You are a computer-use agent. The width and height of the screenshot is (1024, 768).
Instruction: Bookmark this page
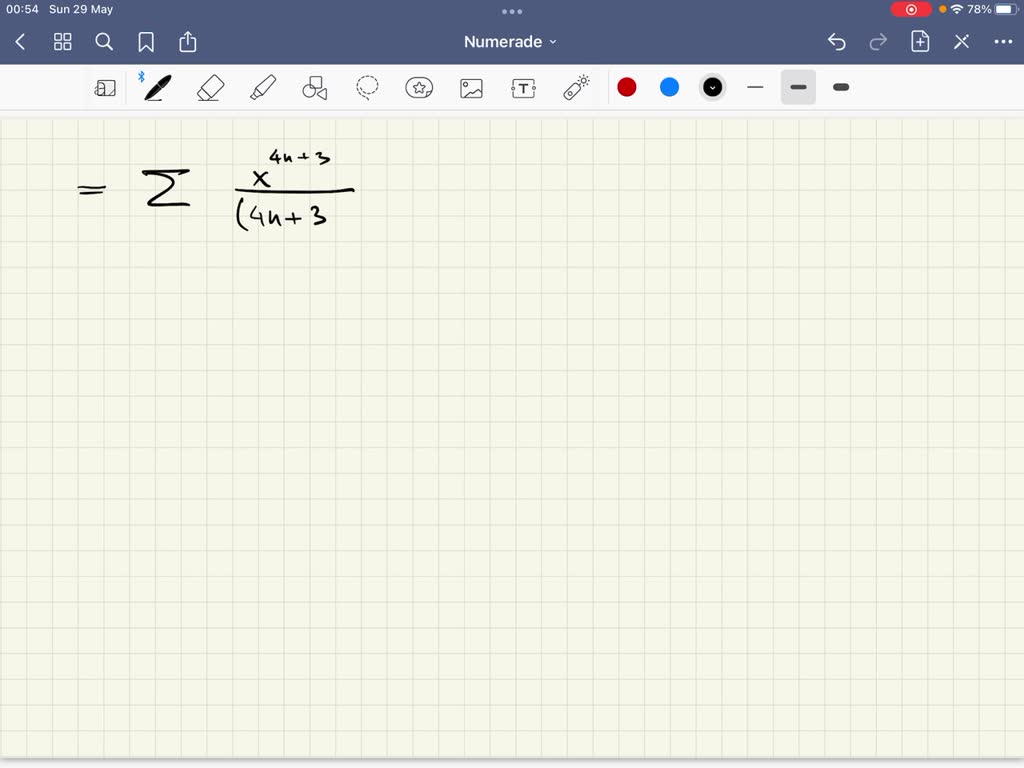(x=146, y=42)
